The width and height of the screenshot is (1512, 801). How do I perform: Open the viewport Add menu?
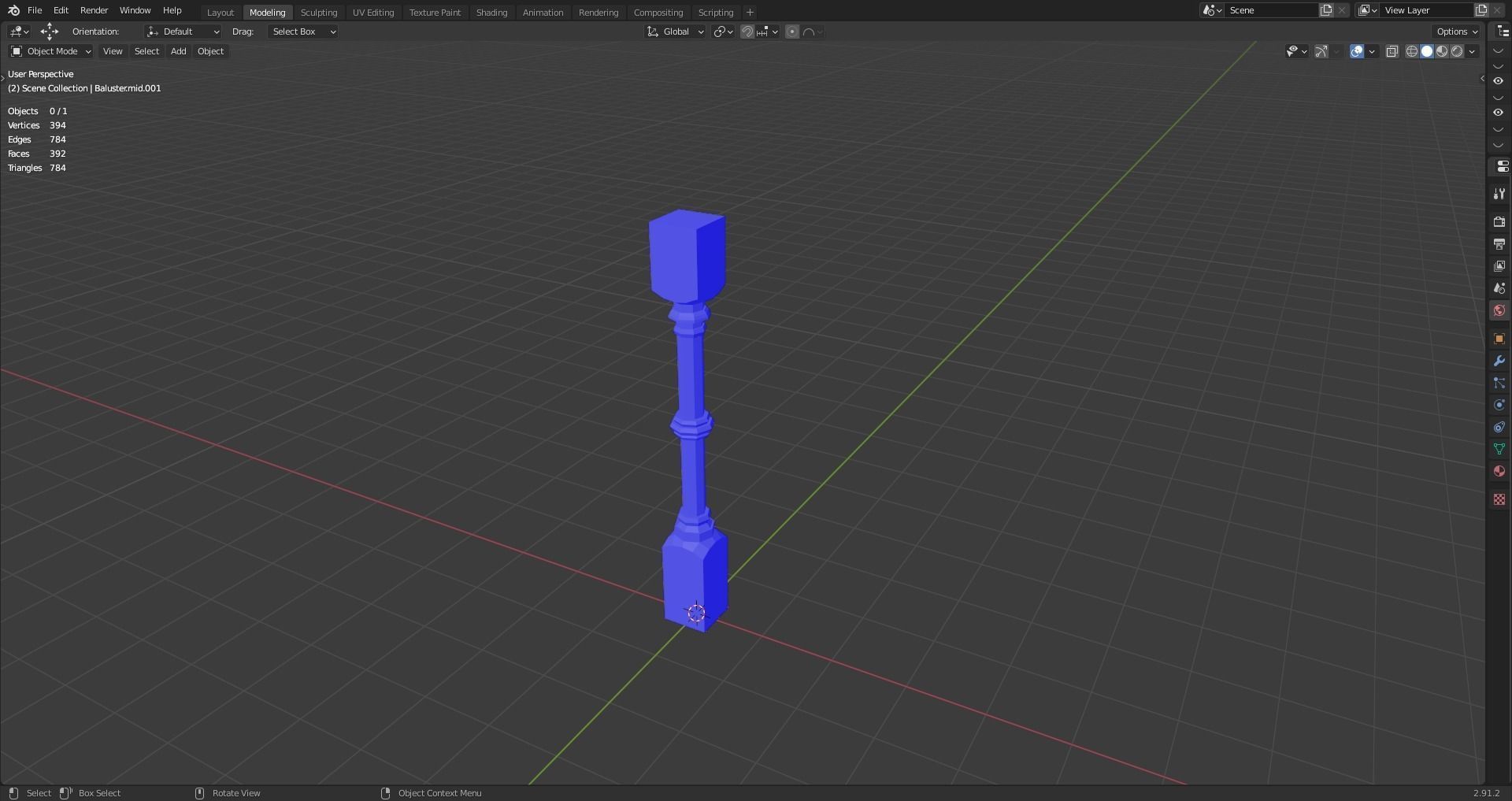tap(179, 51)
